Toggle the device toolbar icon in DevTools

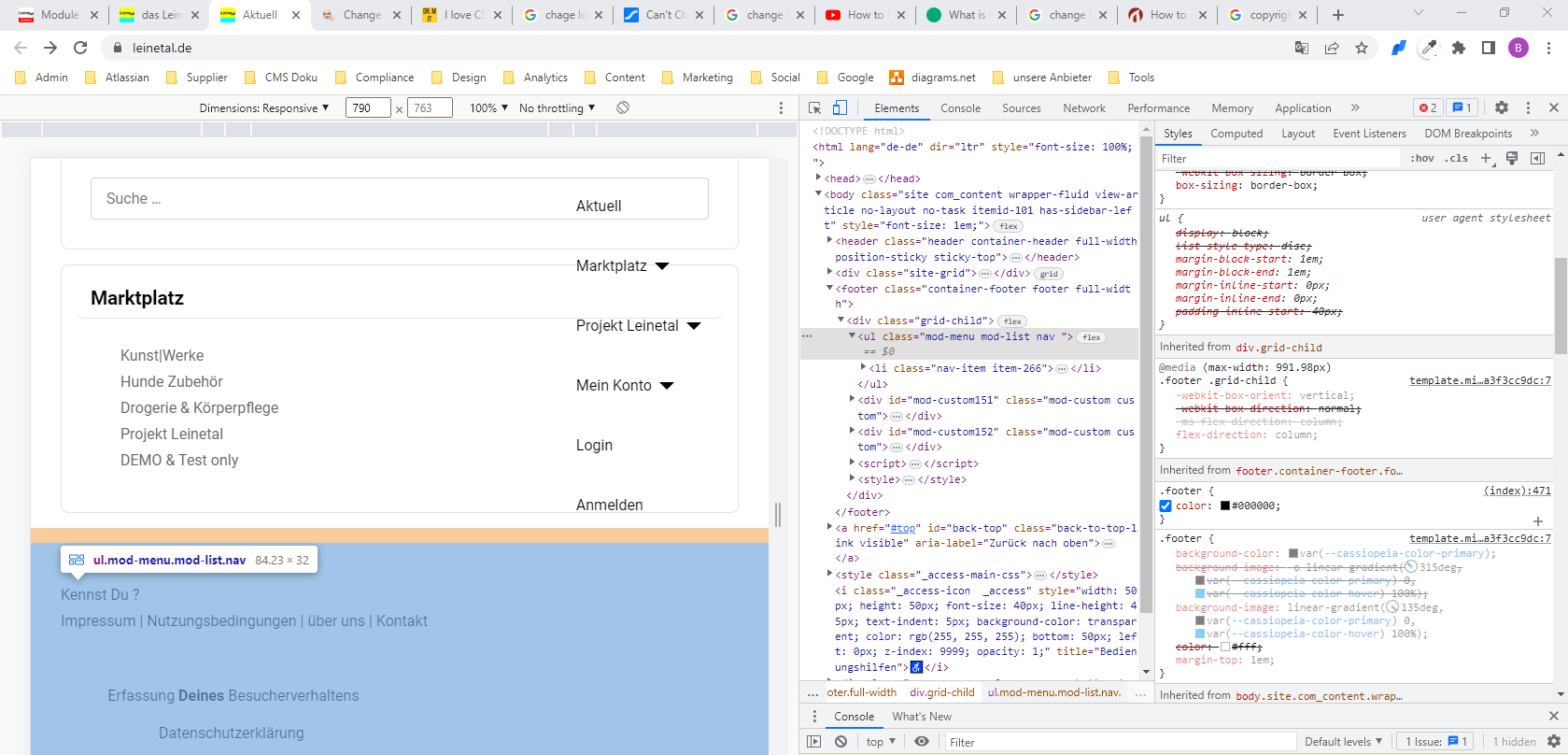[840, 107]
